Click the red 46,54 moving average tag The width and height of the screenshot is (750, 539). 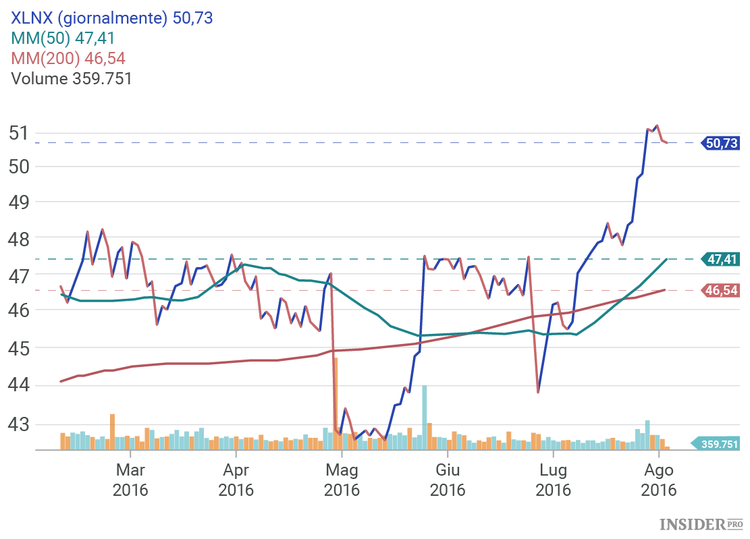tap(720, 291)
